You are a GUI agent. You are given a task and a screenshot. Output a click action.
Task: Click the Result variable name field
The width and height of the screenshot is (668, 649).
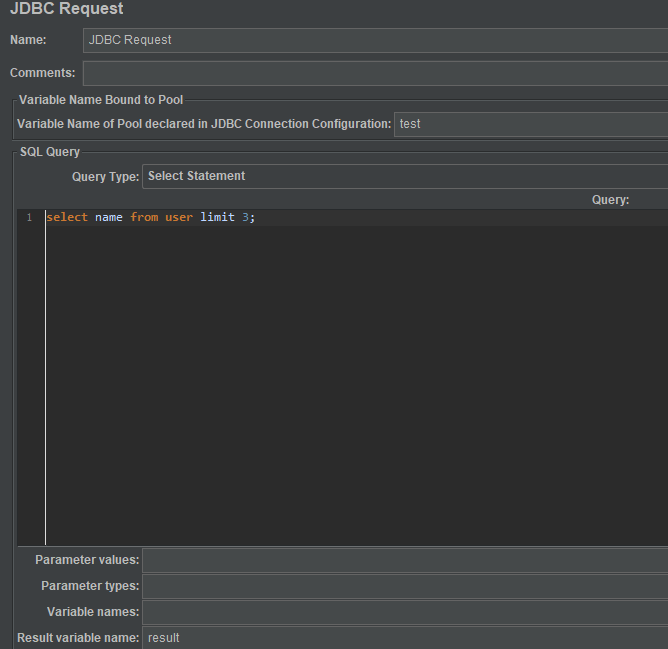[x=404, y=637]
